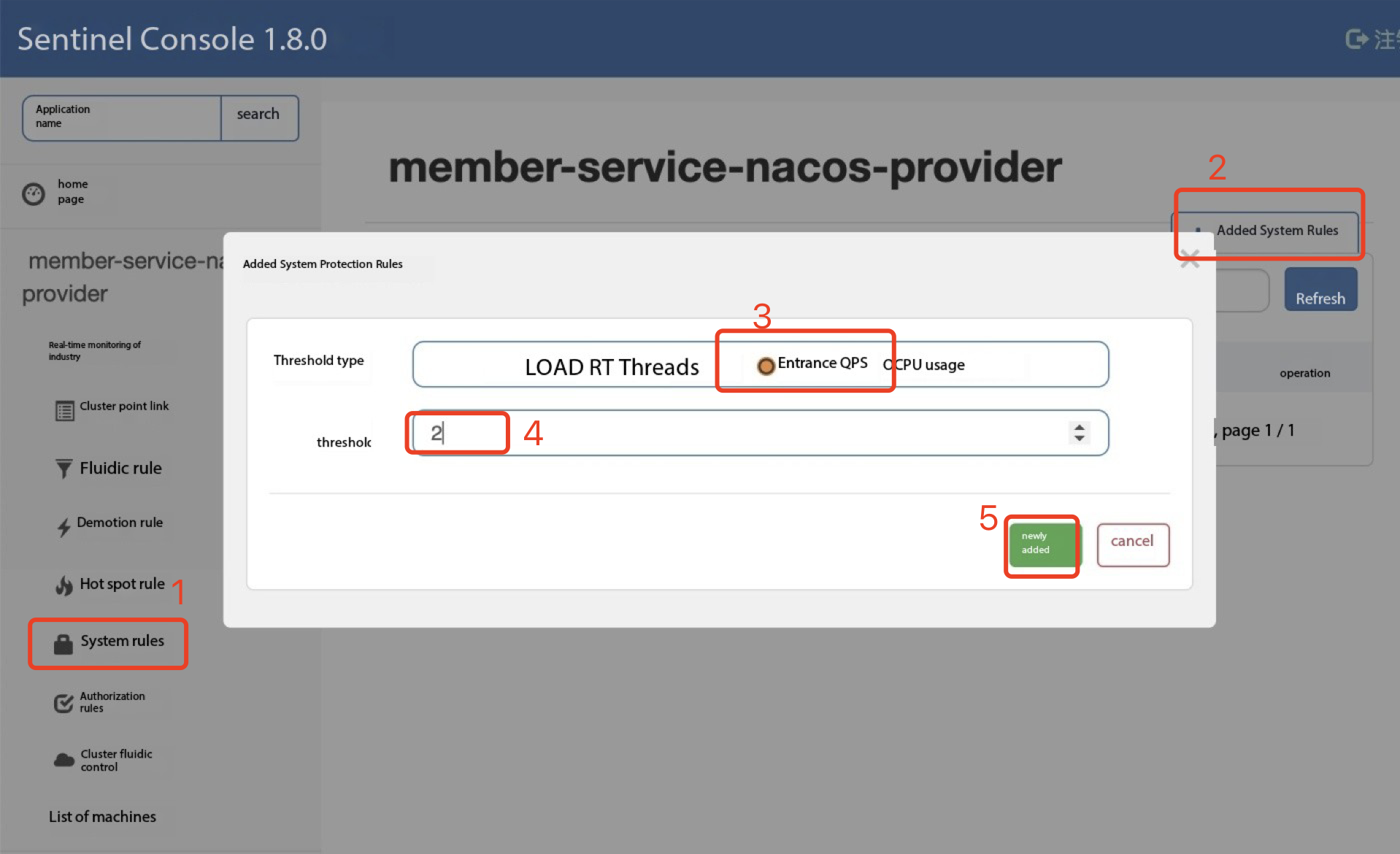Decrease threshold with the spinner down arrow
The height and width of the screenshot is (854, 1400).
(1079, 438)
